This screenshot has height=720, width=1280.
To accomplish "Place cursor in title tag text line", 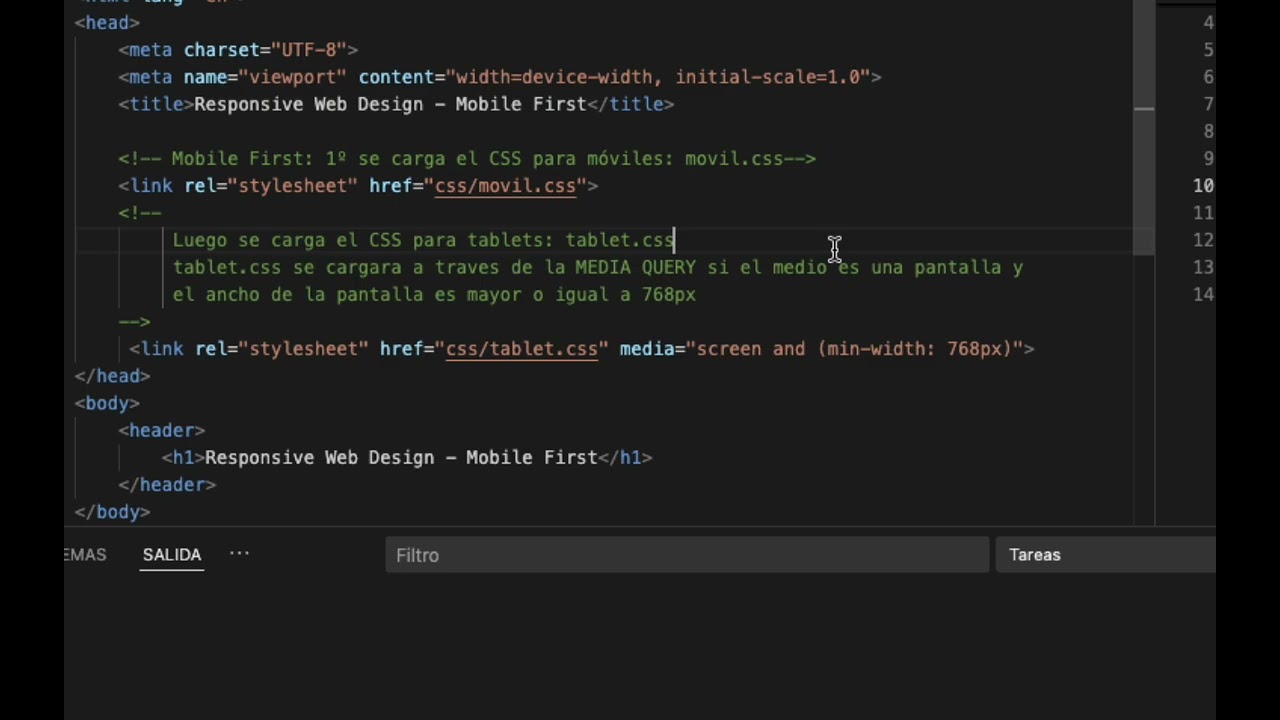I will coord(396,104).
